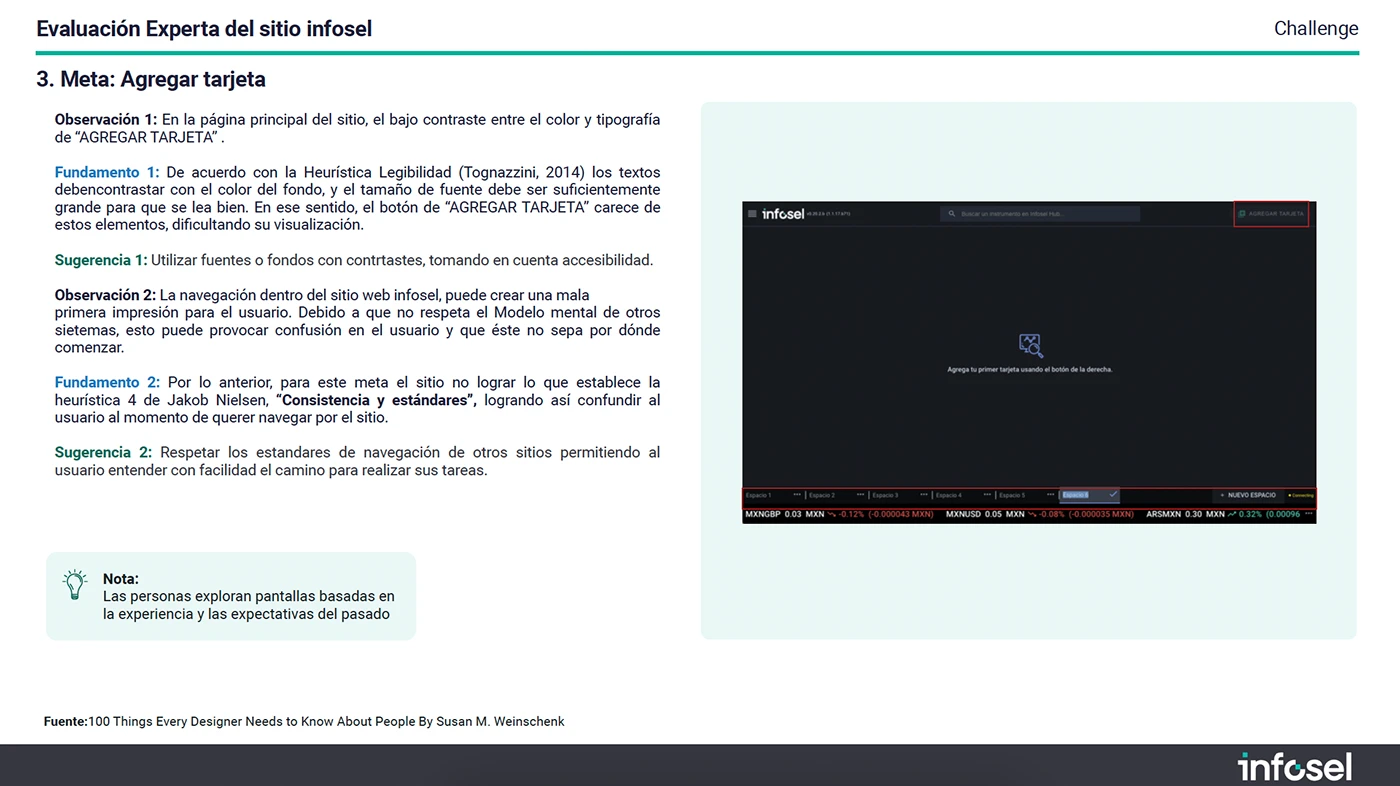
Task: Click the 'Fundamento 1:' label
Action: [x=107, y=173]
